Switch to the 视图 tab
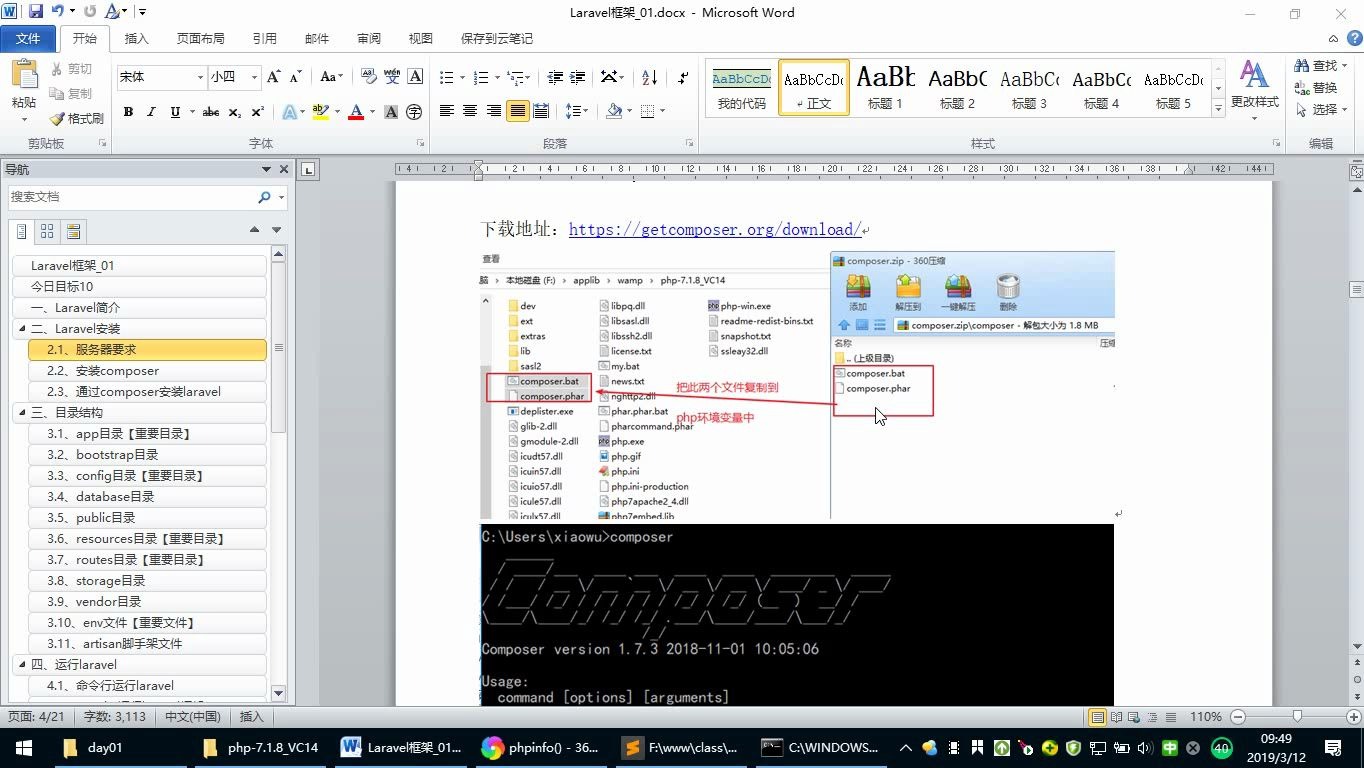The width and height of the screenshot is (1364, 768). tap(420, 38)
